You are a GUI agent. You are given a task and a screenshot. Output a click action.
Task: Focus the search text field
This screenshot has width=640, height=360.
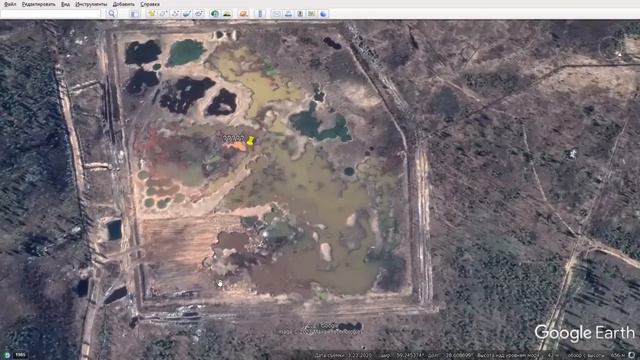point(50,14)
